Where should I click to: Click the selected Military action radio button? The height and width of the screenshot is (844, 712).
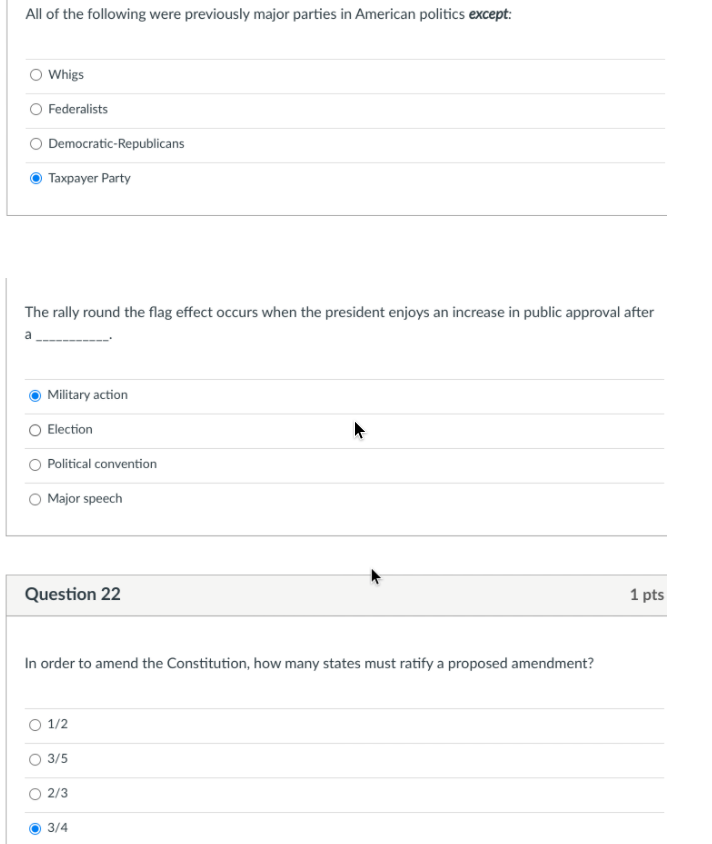point(36,395)
